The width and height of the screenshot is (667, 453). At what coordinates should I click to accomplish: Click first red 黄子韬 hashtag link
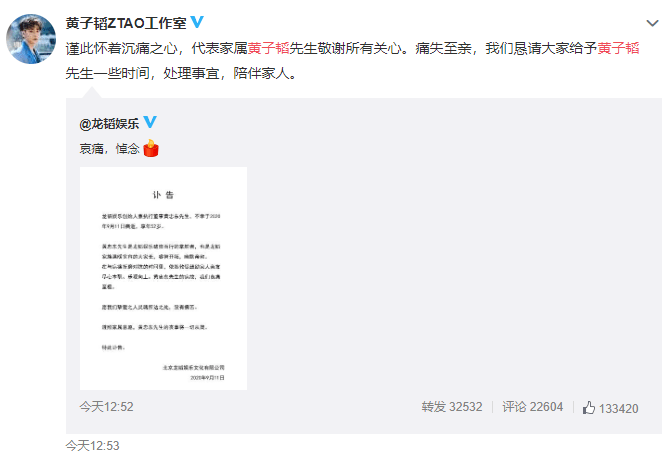click(x=268, y=48)
